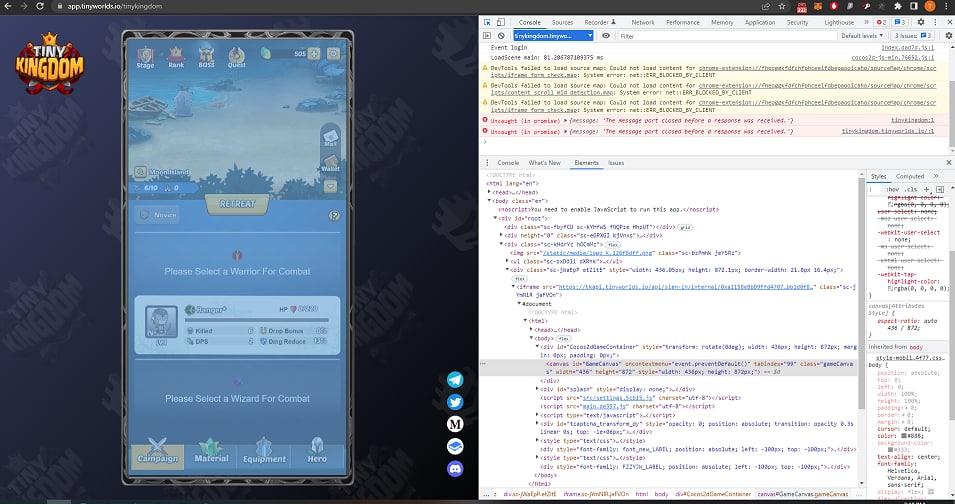The height and width of the screenshot is (504, 955).
Task: Open the Medium social link
Action: (455, 424)
